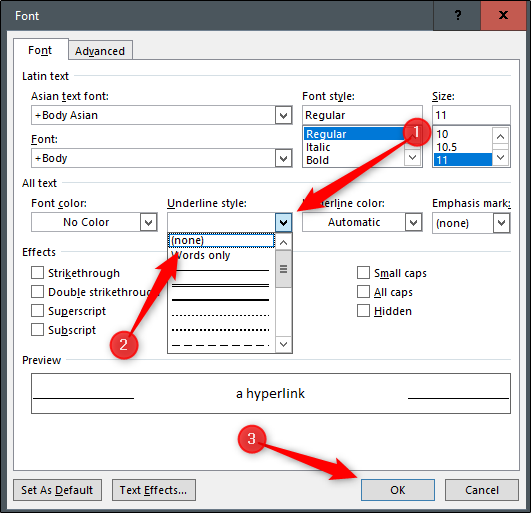The width and height of the screenshot is (531, 513).
Task: Click scroll-down arrow in Underline style list
Action: [283, 344]
